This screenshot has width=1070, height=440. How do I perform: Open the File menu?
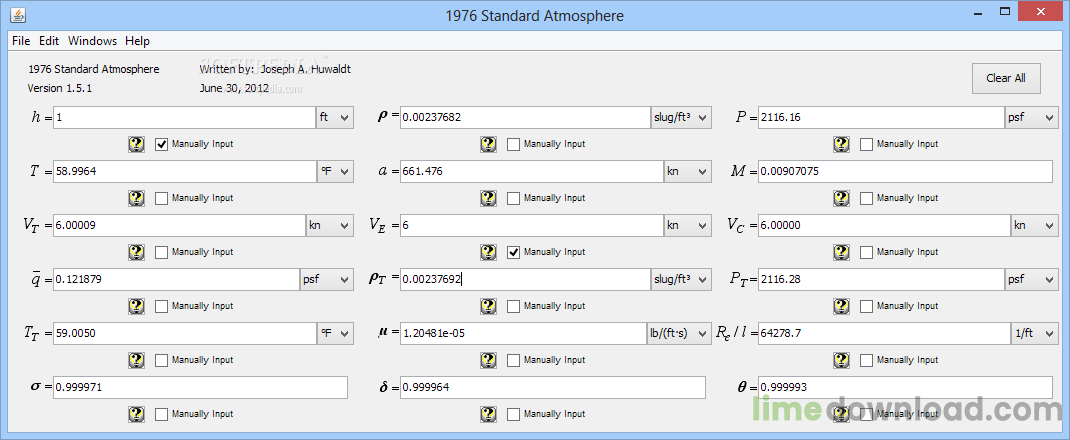pyautogui.click(x=21, y=41)
